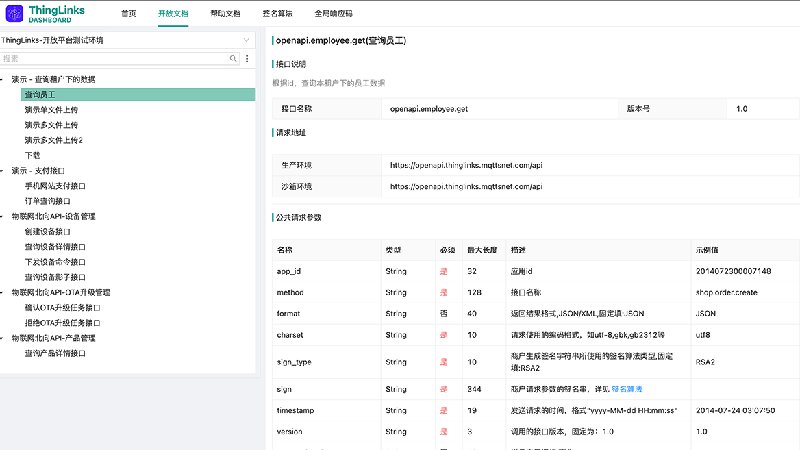Viewport: 800px width, 450px height.
Task: Open the 下载 tree item
Action: click(x=32, y=155)
